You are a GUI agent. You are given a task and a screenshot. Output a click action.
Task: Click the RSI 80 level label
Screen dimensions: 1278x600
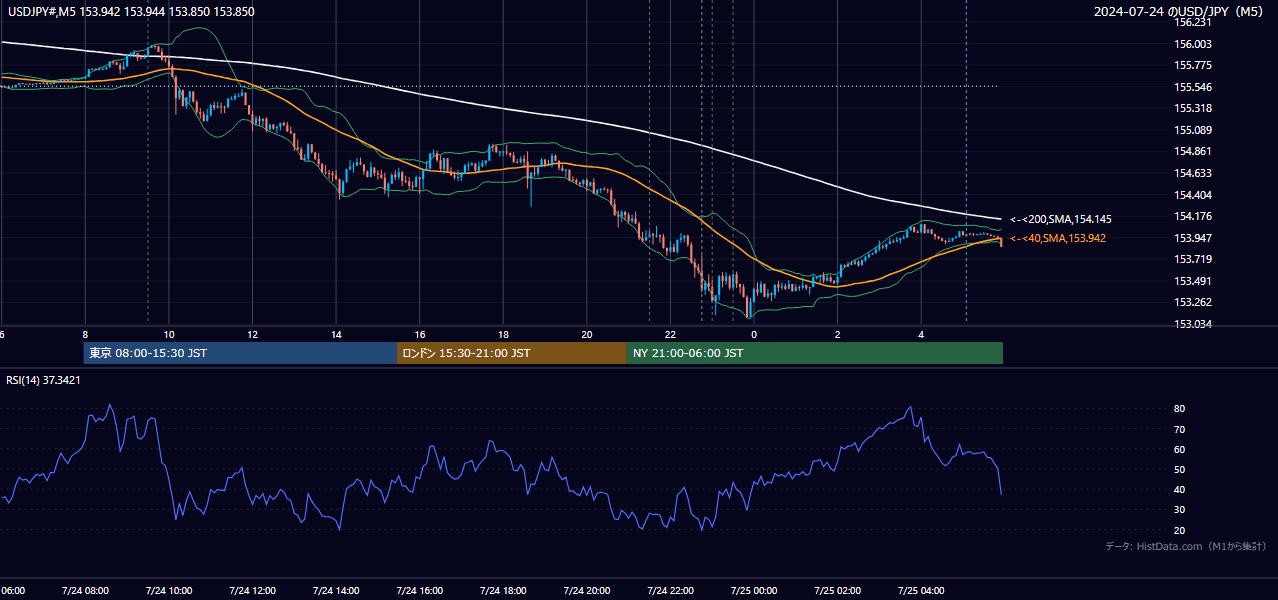[x=1180, y=409]
